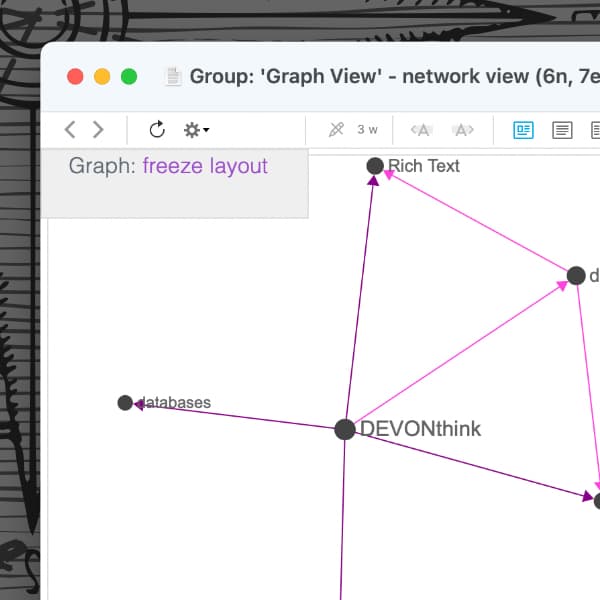The image size is (600, 600).
Task: Minimize the window with yellow button
Action: click(x=102, y=76)
